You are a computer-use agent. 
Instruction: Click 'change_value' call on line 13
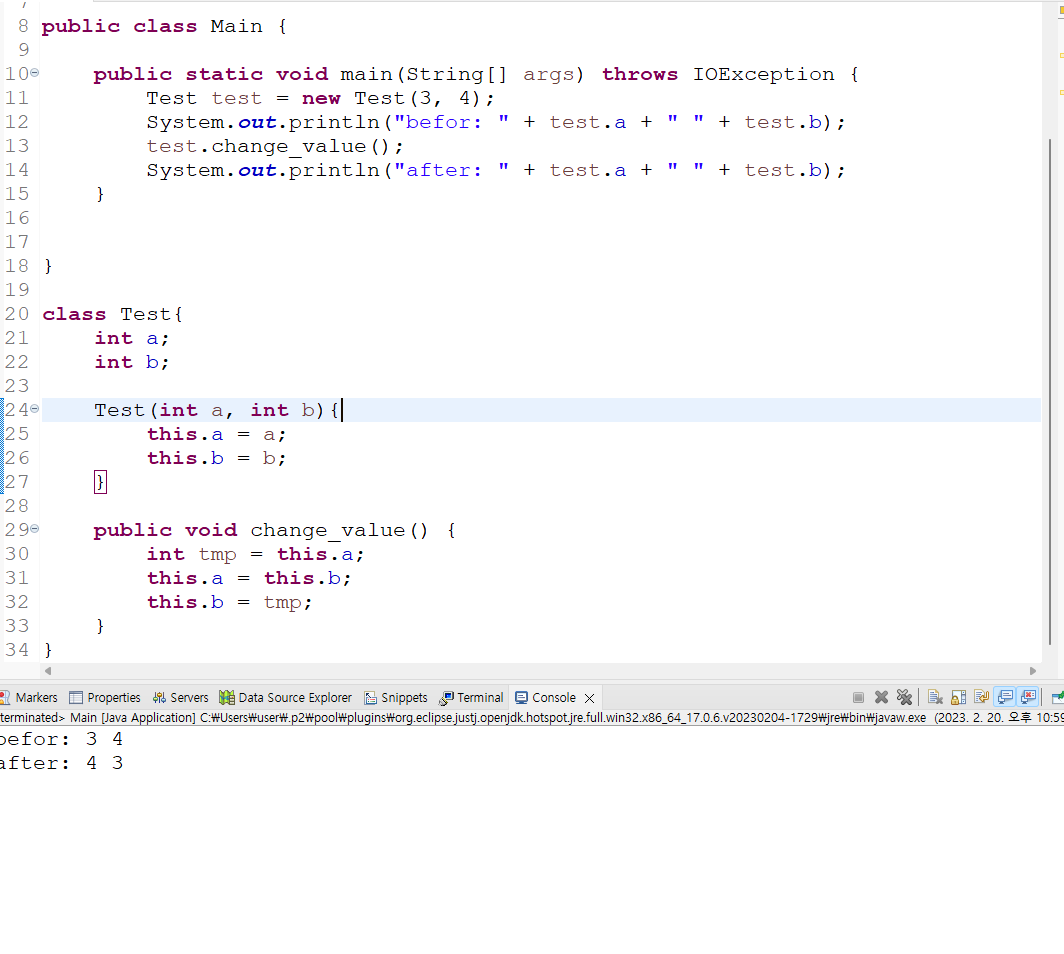coord(288,147)
